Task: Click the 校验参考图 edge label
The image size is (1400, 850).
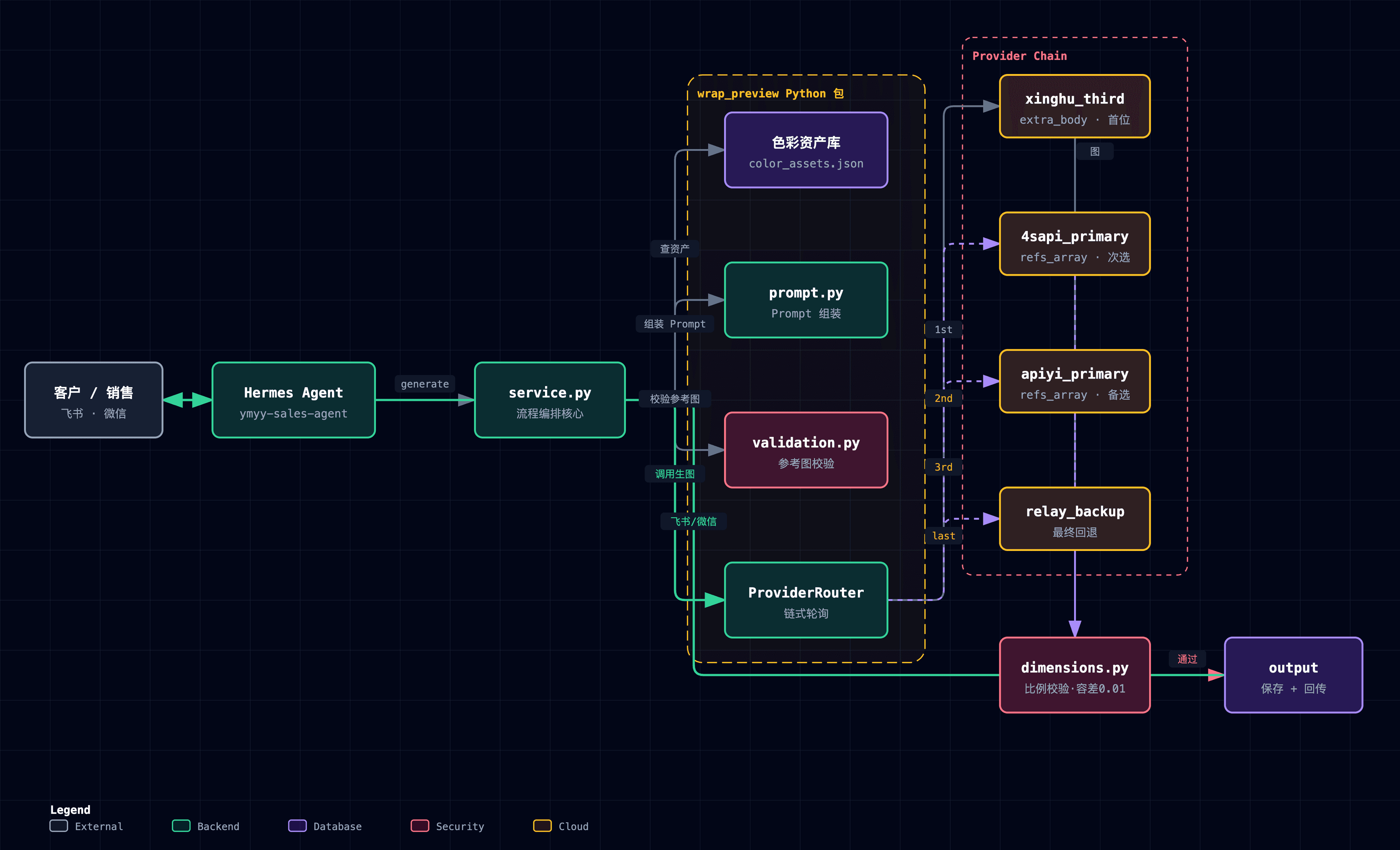Action: pos(674,398)
